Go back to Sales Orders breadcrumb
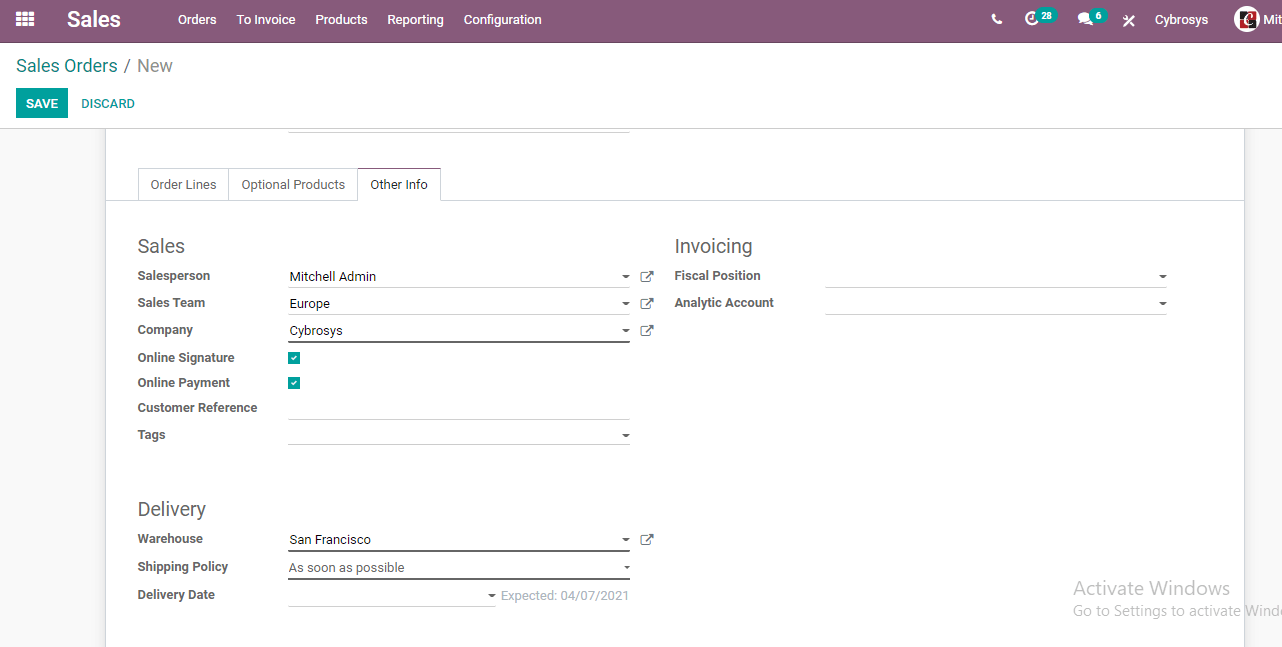The width and height of the screenshot is (1282, 647). tap(67, 66)
